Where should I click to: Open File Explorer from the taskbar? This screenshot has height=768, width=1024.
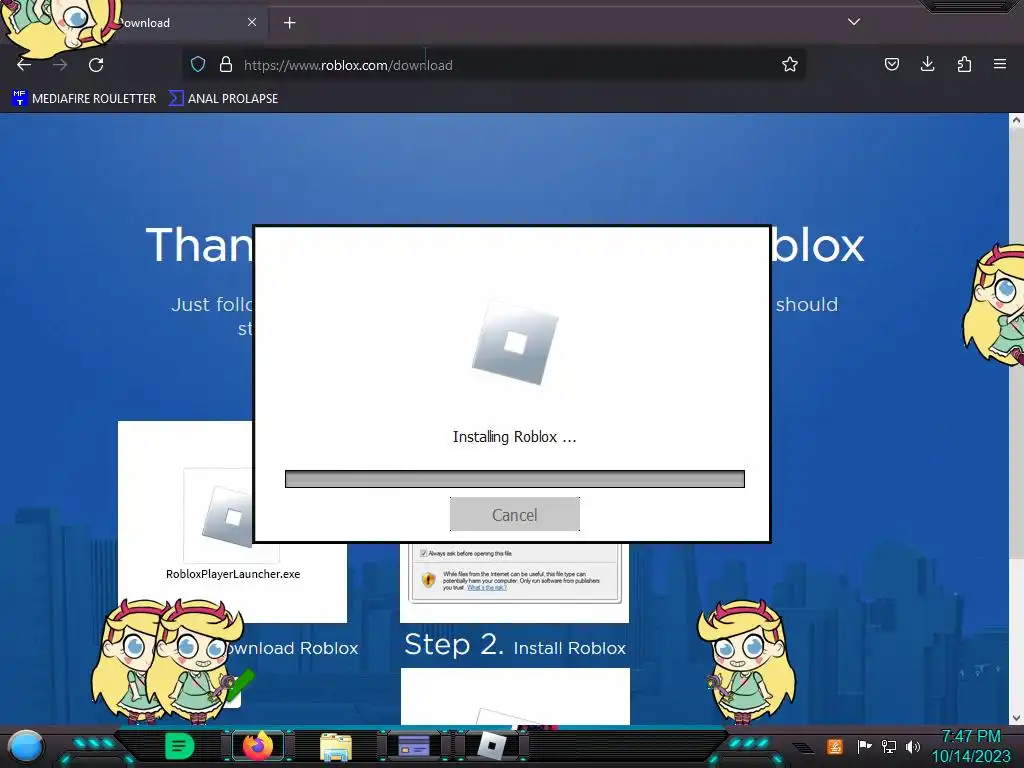click(336, 746)
